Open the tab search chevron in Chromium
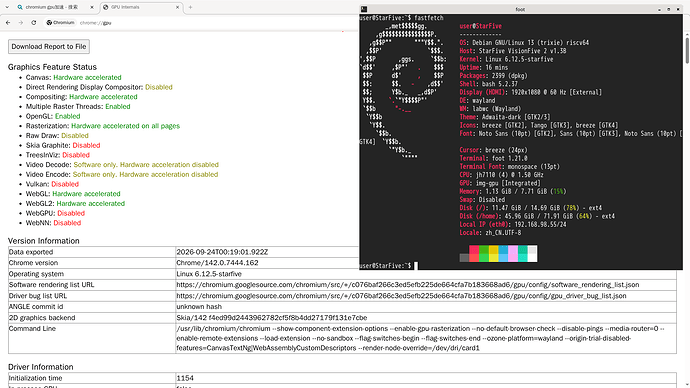The image size is (690, 388). tap(7, 7)
